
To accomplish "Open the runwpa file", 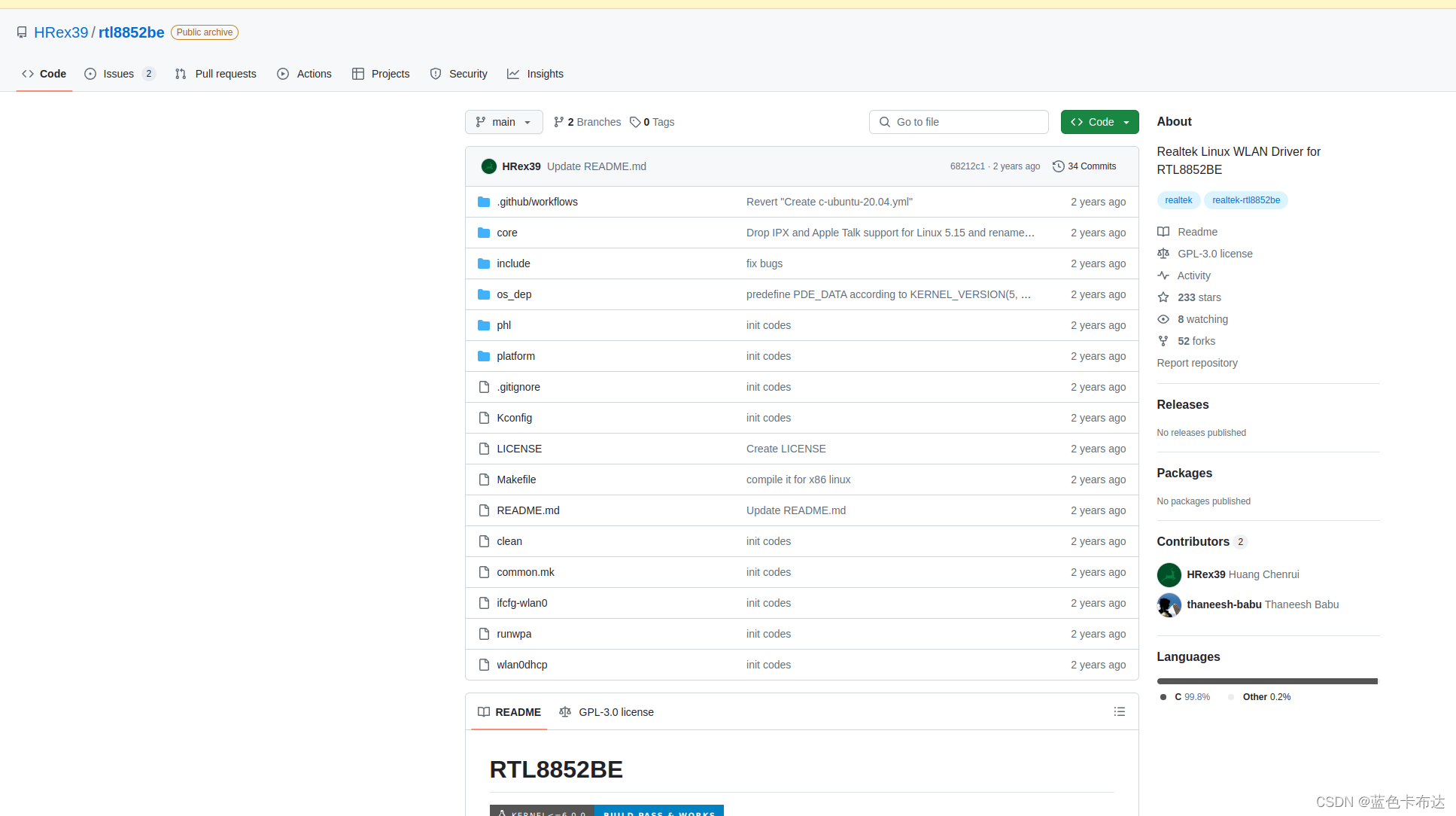I will click(514, 634).
